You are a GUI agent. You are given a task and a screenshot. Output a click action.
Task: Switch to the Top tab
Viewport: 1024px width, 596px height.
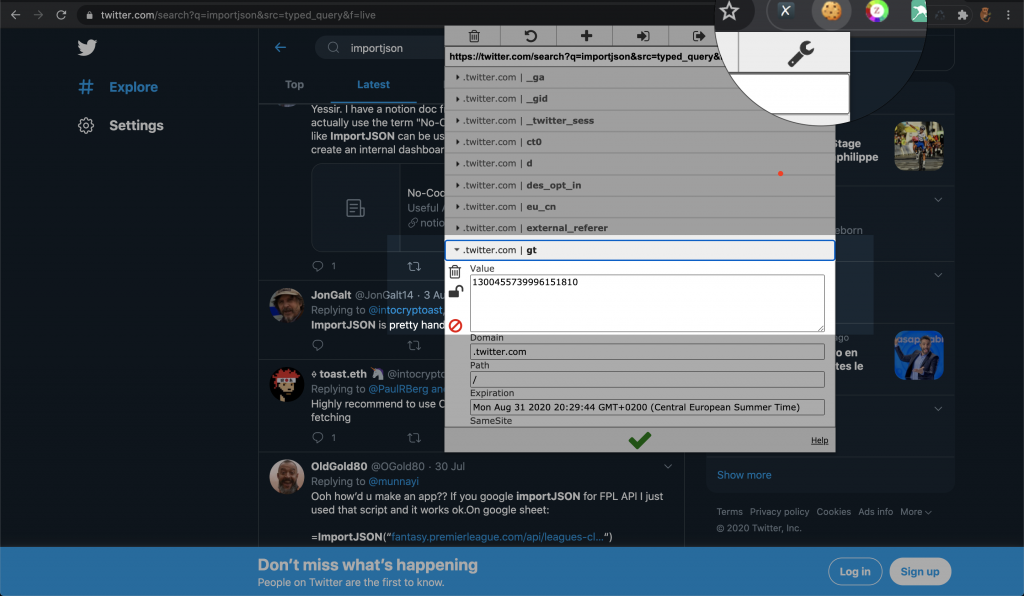pos(295,84)
